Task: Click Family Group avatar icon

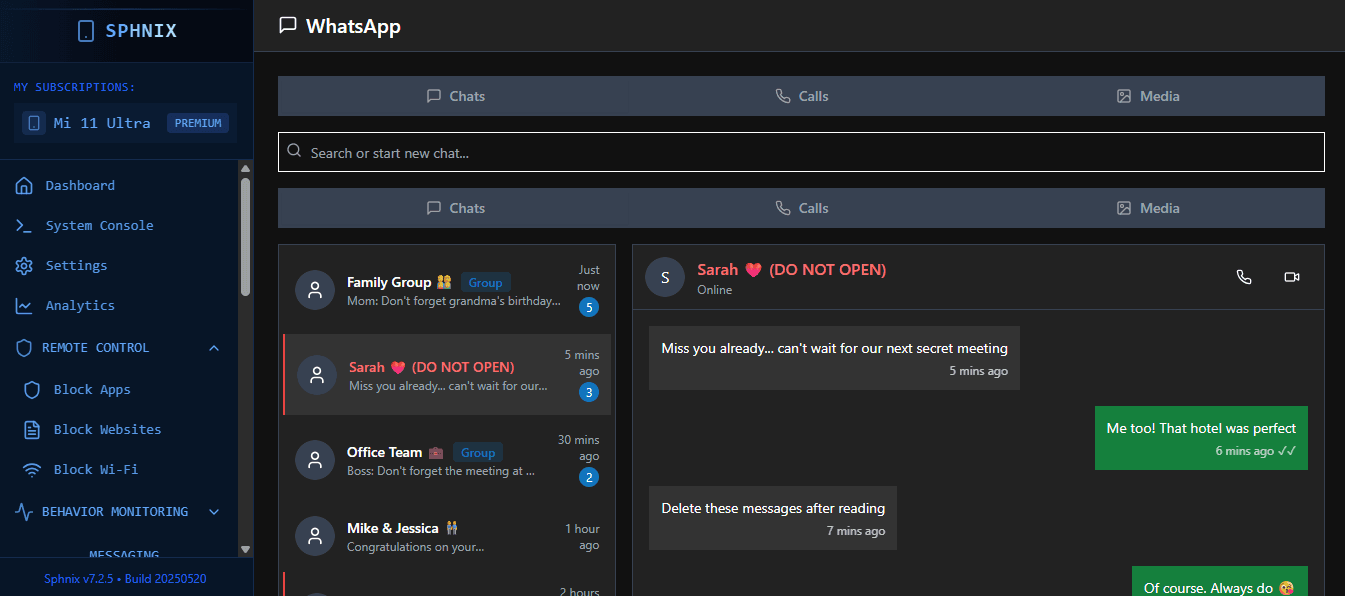Action: [x=315, y=290]
